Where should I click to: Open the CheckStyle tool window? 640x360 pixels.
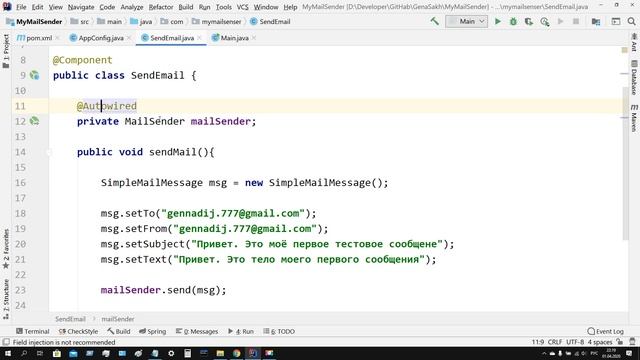click(x=78, y=331)
